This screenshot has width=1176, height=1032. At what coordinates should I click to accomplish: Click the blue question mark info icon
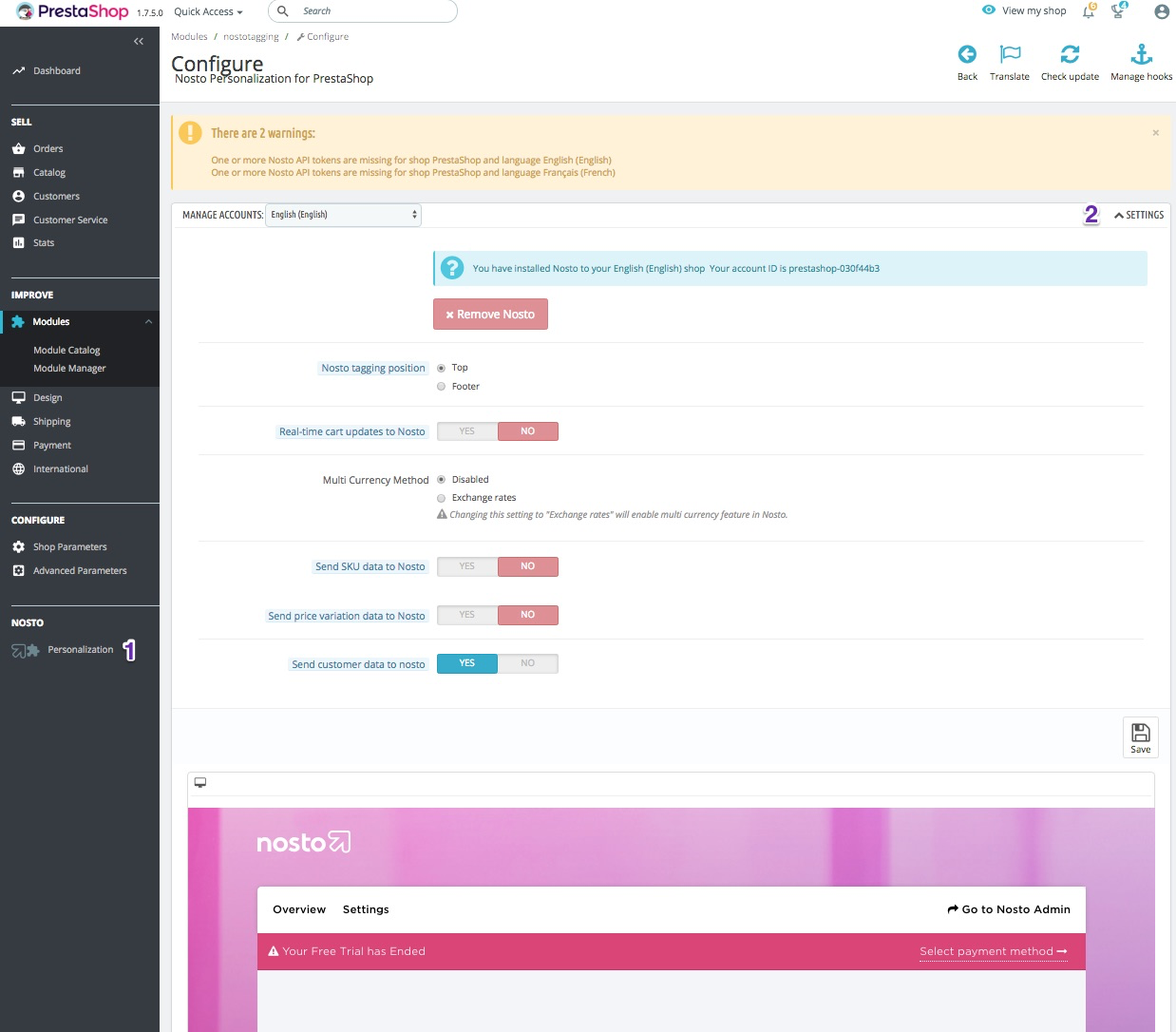[x=452, y=268]
